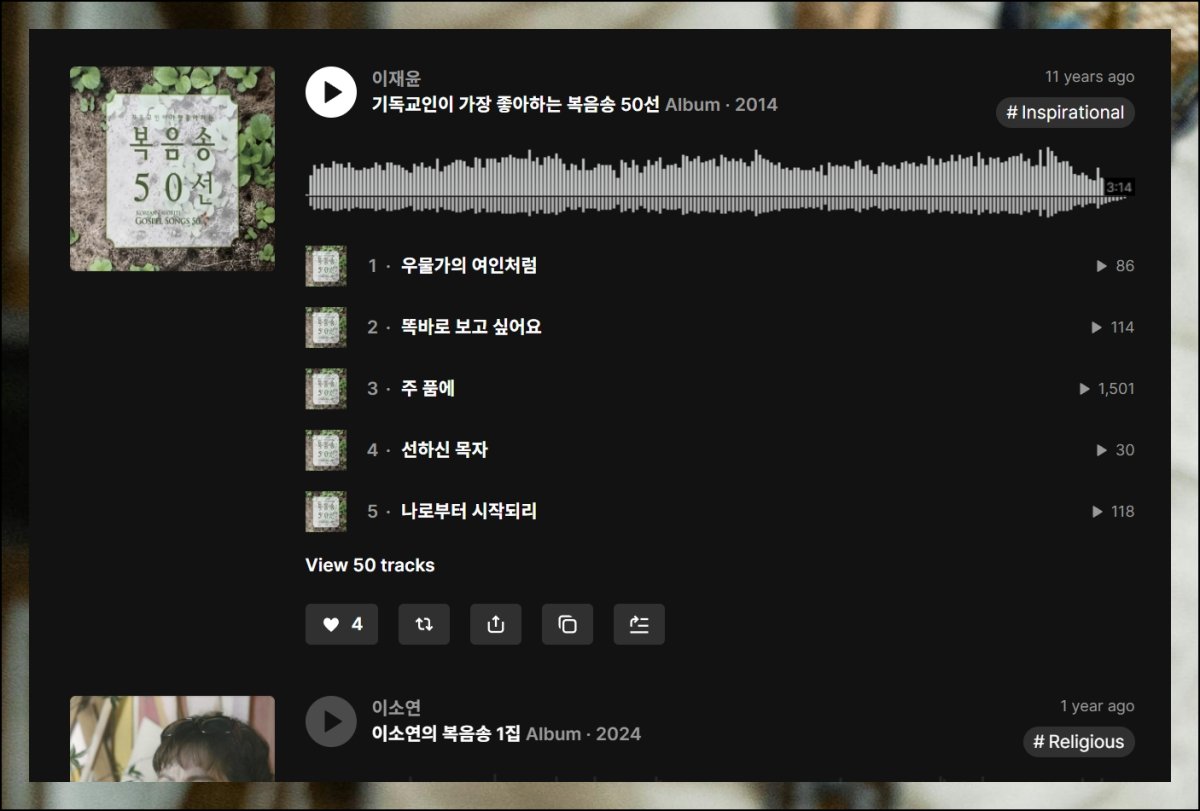
Task: Click the 30 plays count
Action: [1116, 450]
